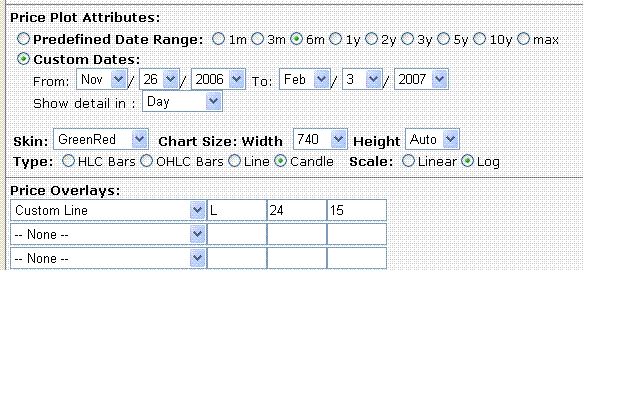This screenshot has width=640, height=400.
Task: Expand the Skin dropdown showing GreenRed
Action: click(101, 139)
